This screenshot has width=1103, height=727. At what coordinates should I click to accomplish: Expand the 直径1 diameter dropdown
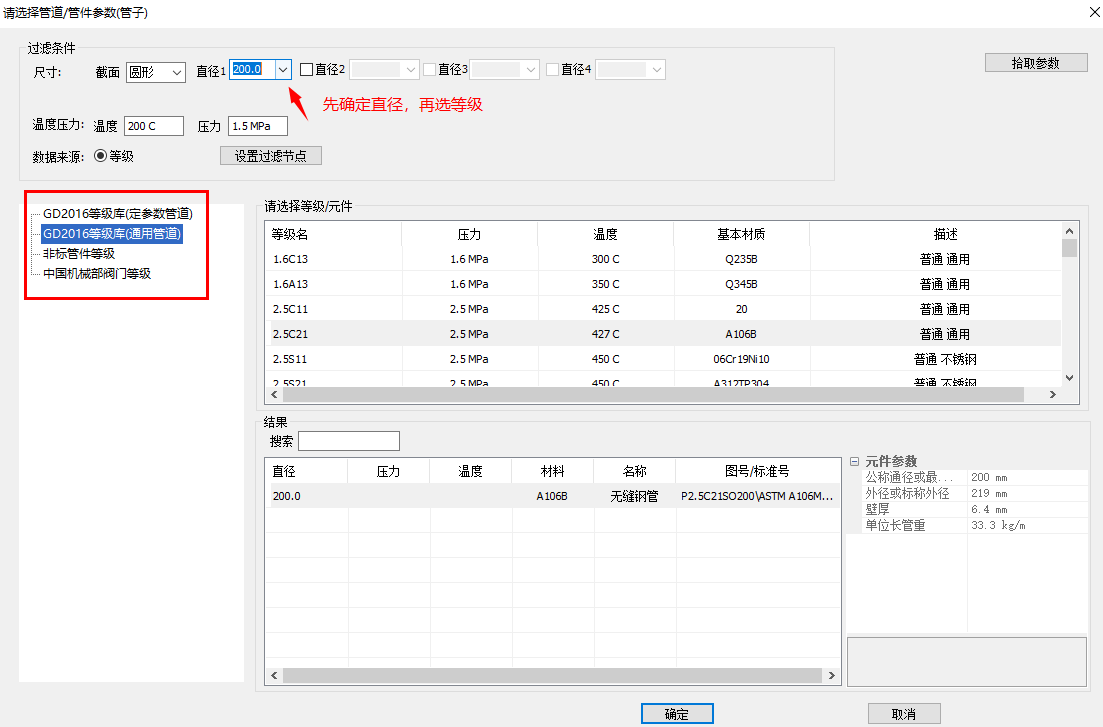[x=282, y=69]
